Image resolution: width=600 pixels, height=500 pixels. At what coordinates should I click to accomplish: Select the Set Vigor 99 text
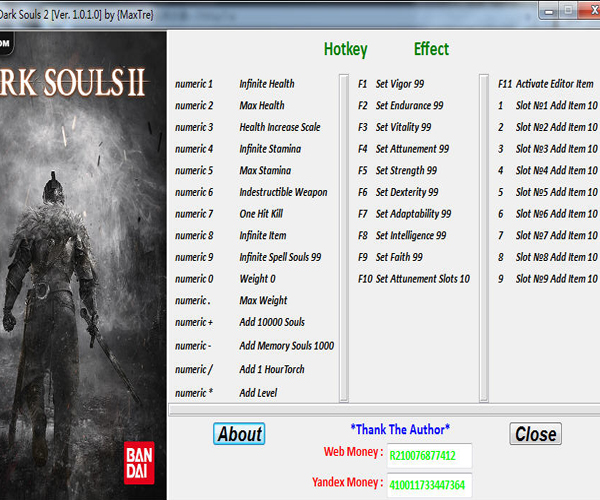(x=400, y=84)
